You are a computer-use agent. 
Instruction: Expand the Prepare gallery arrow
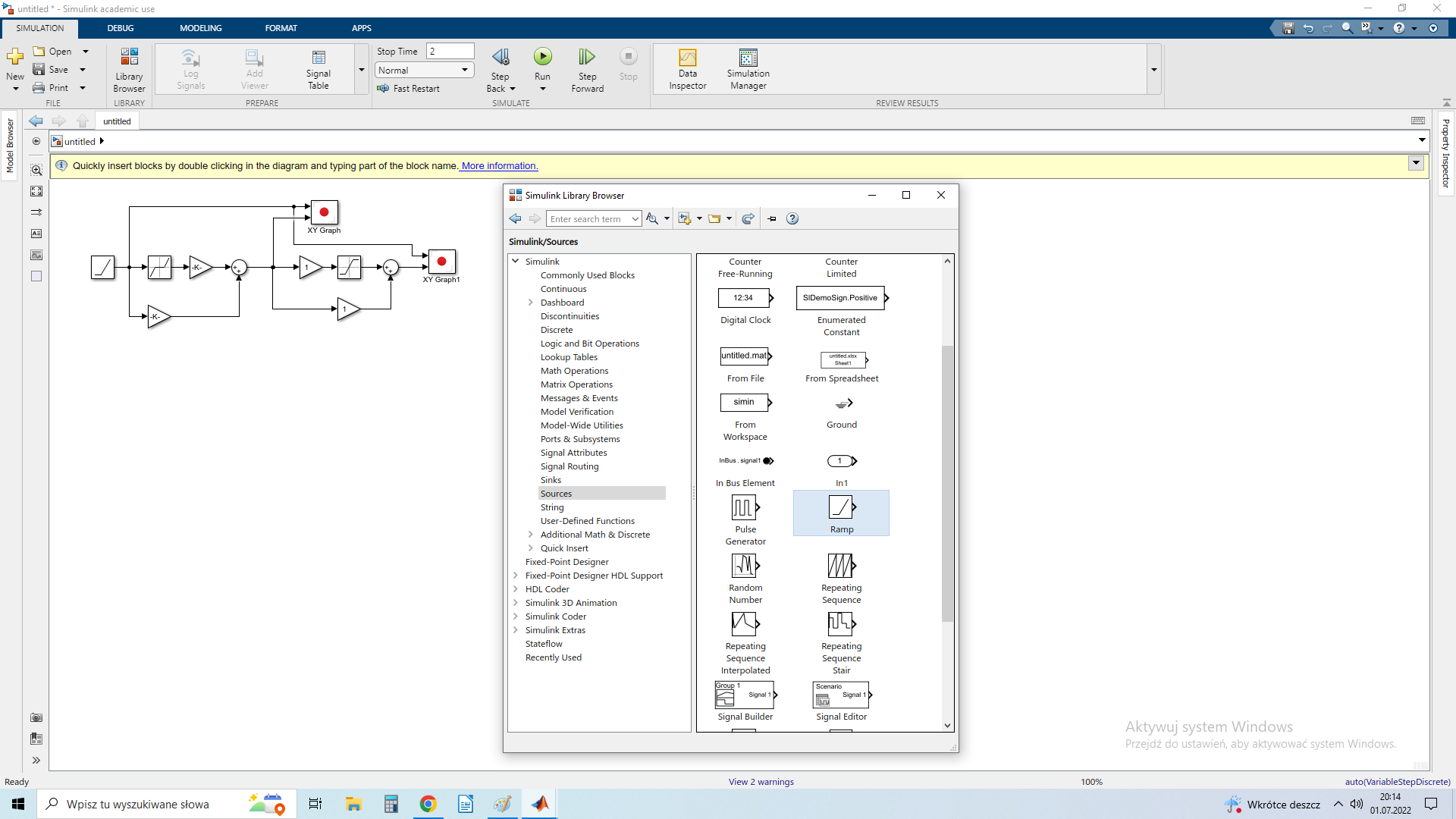click(x=362, y=70)
